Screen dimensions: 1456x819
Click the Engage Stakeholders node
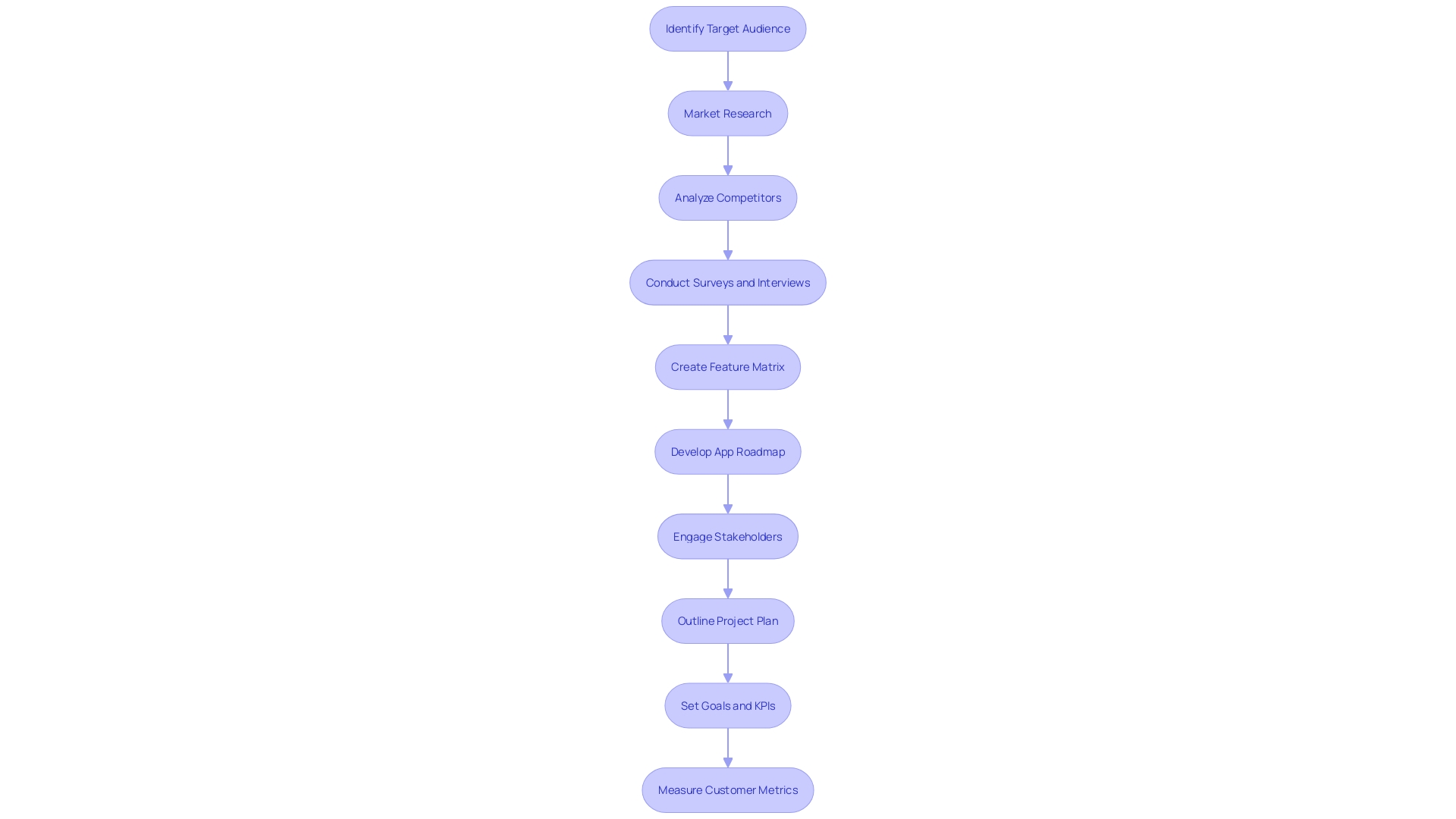pyautogui.click(x=727, y=535)
